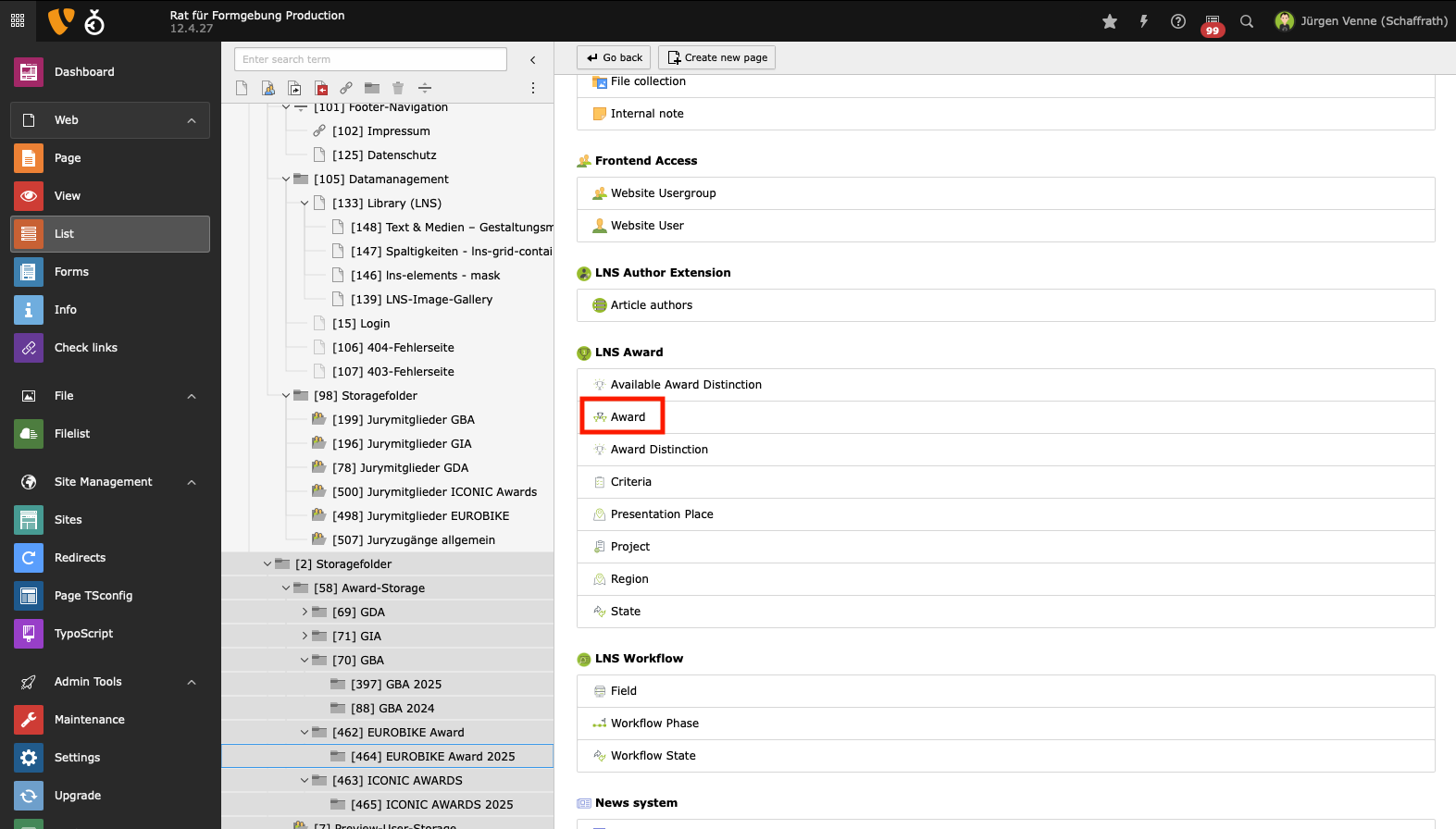
Task: Open the search magnifier in top bar
Action: 1247,21
